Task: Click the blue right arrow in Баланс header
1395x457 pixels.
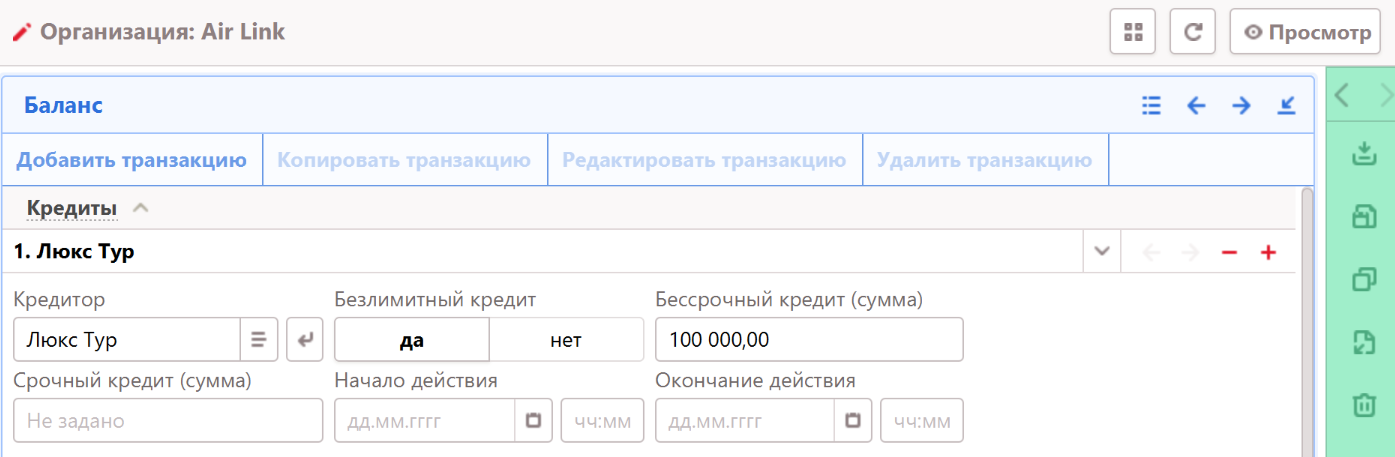Action: (1241, 105)
